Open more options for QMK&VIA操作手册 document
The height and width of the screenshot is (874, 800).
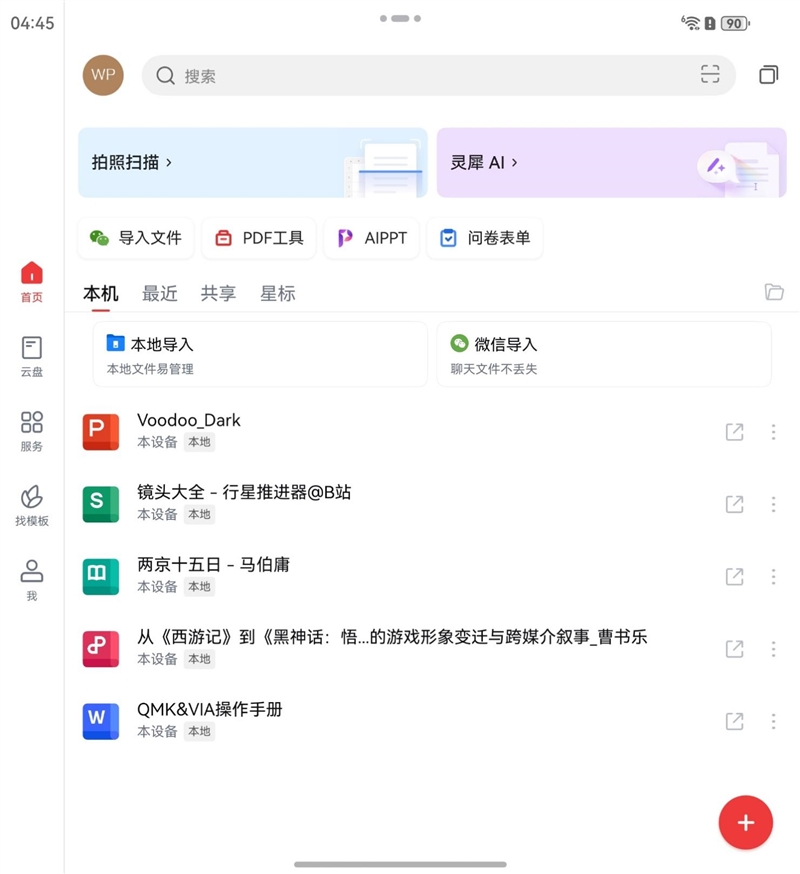(x=773, y=721)
